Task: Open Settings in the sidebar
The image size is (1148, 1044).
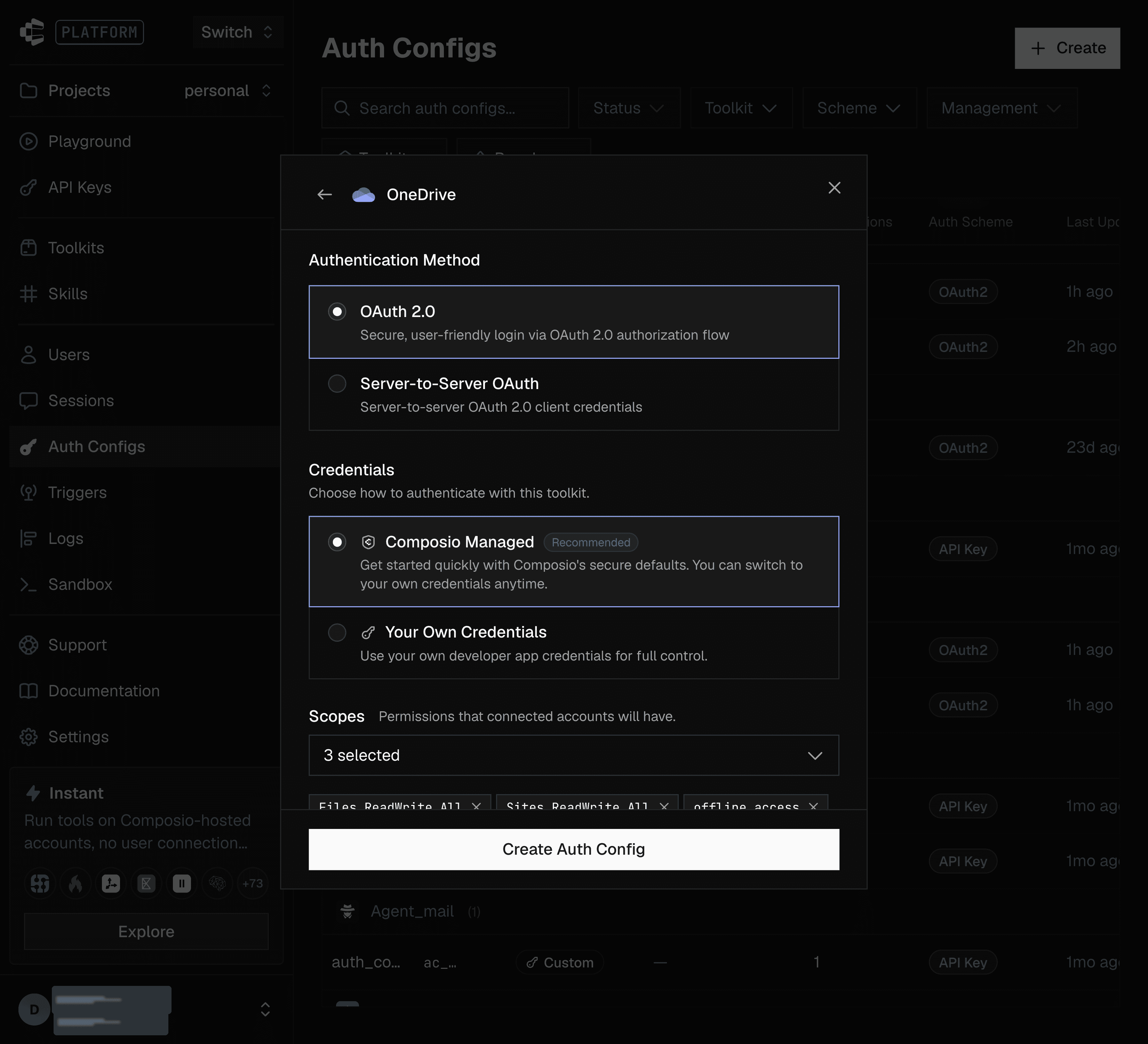Action: 146,736
